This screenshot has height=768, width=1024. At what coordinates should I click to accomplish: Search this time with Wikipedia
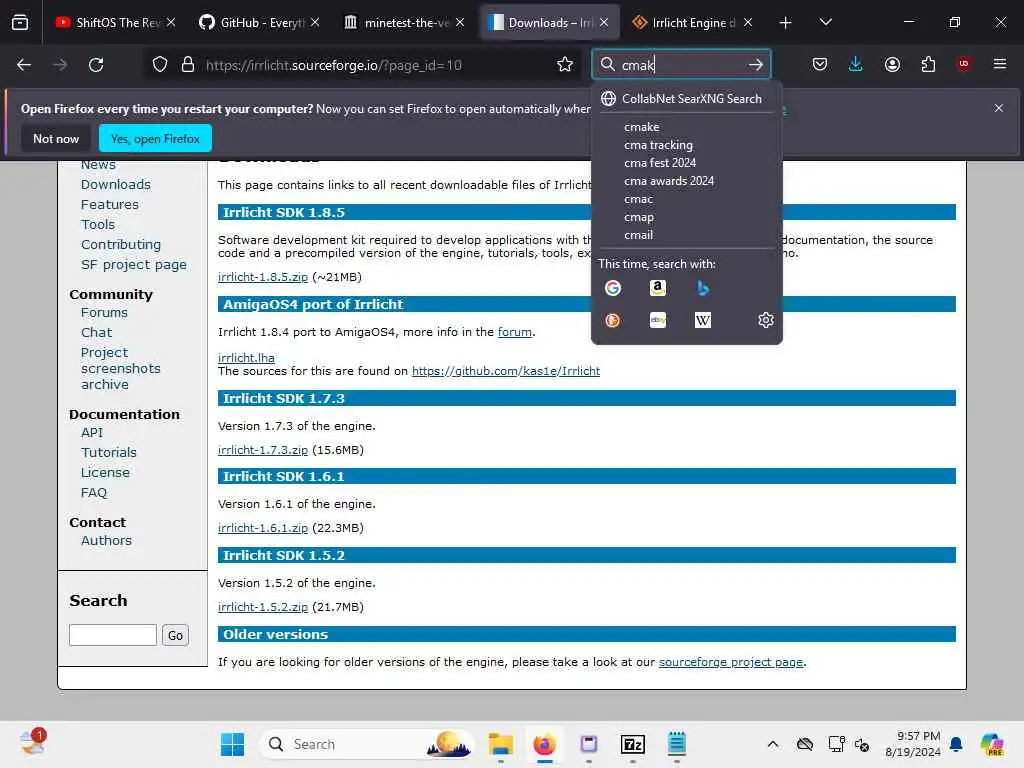[x=703, y=320]
